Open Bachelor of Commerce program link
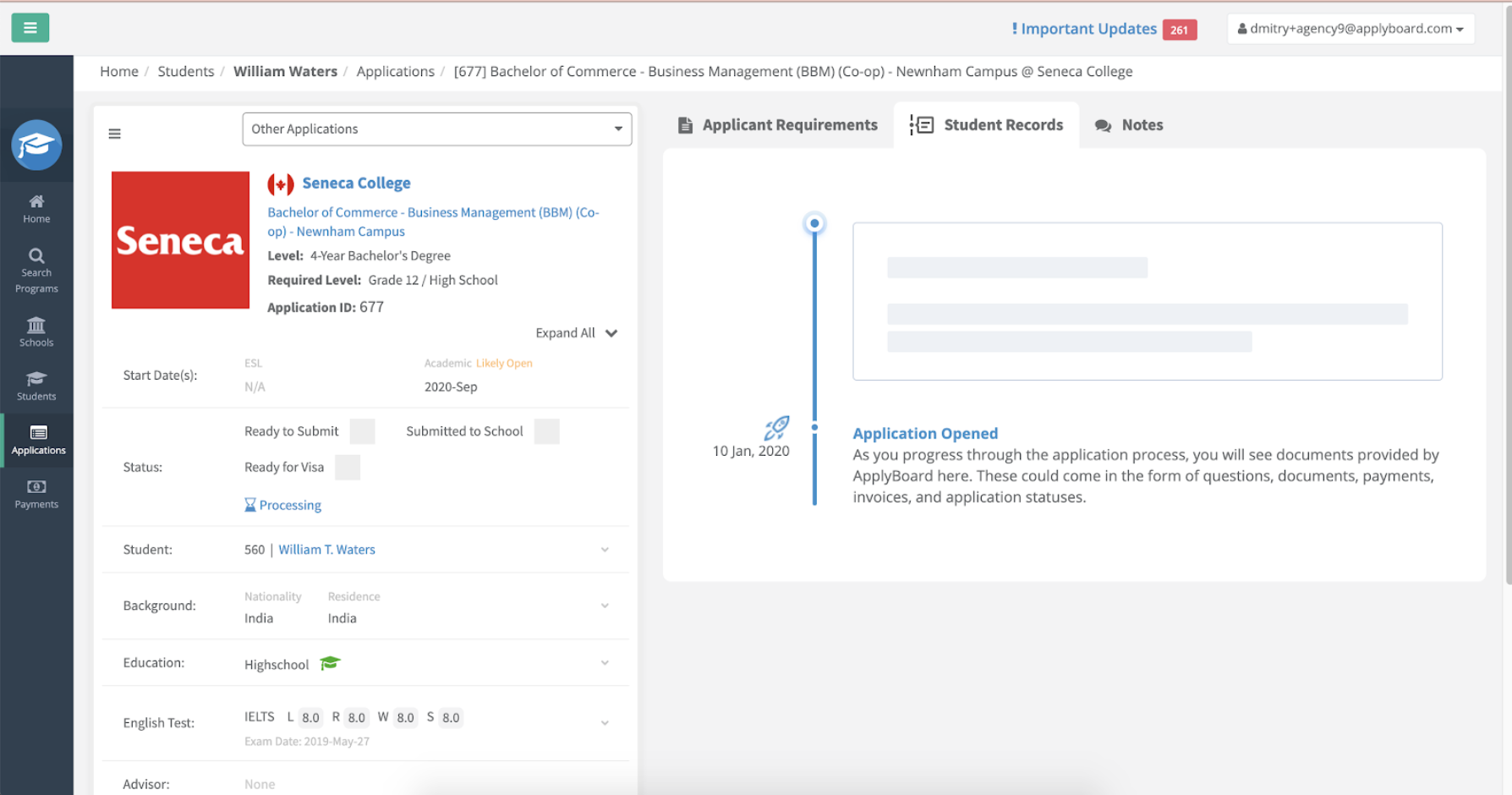The width and height of the screenshot is (1512, 795). click(433, 222)
